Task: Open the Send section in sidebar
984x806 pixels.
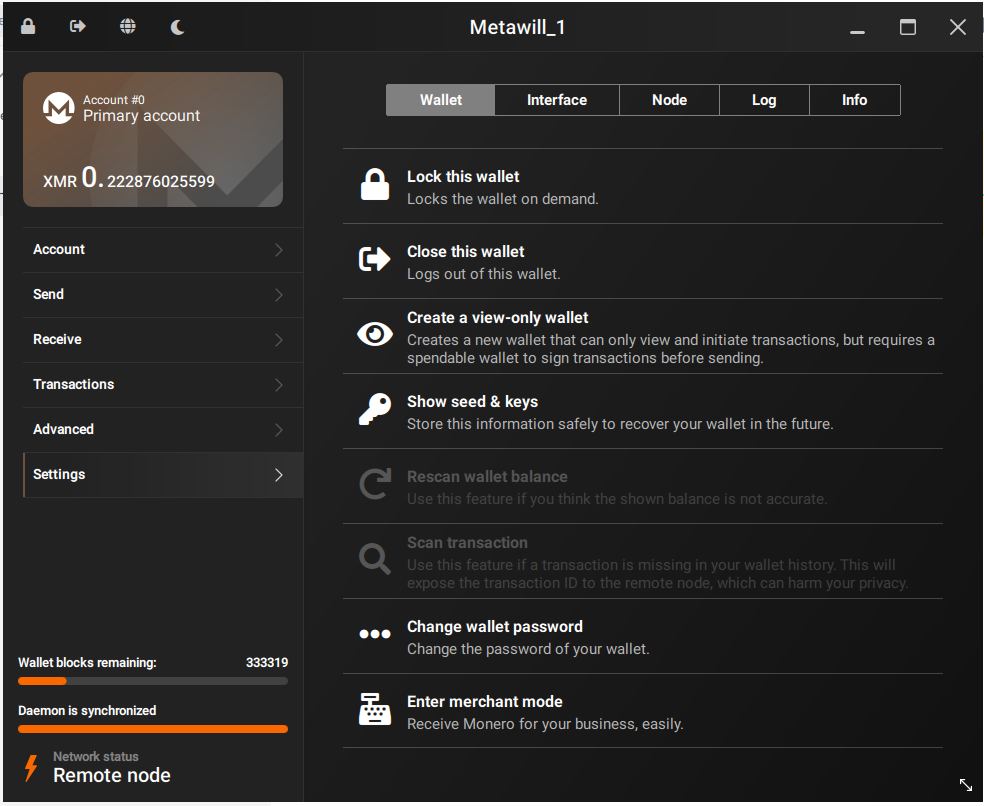Action: (x=48, y=294)
